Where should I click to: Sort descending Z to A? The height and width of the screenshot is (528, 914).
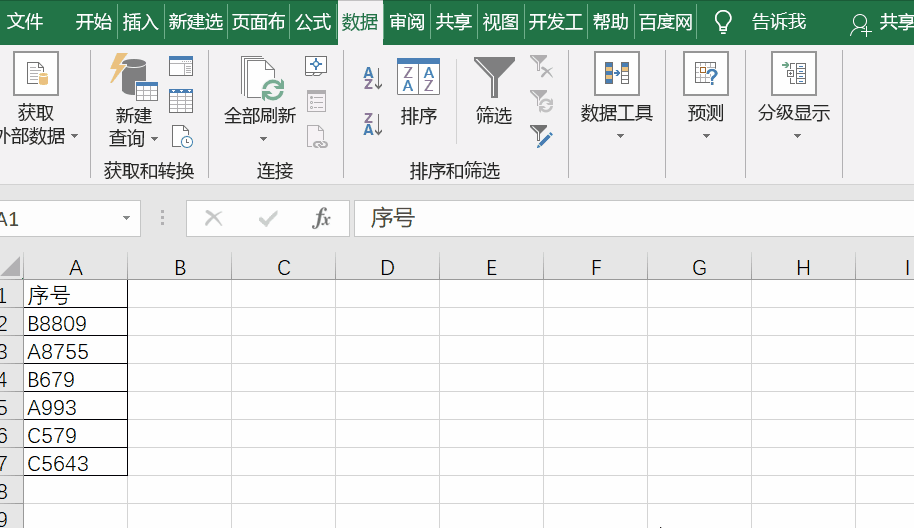[372, 124]
